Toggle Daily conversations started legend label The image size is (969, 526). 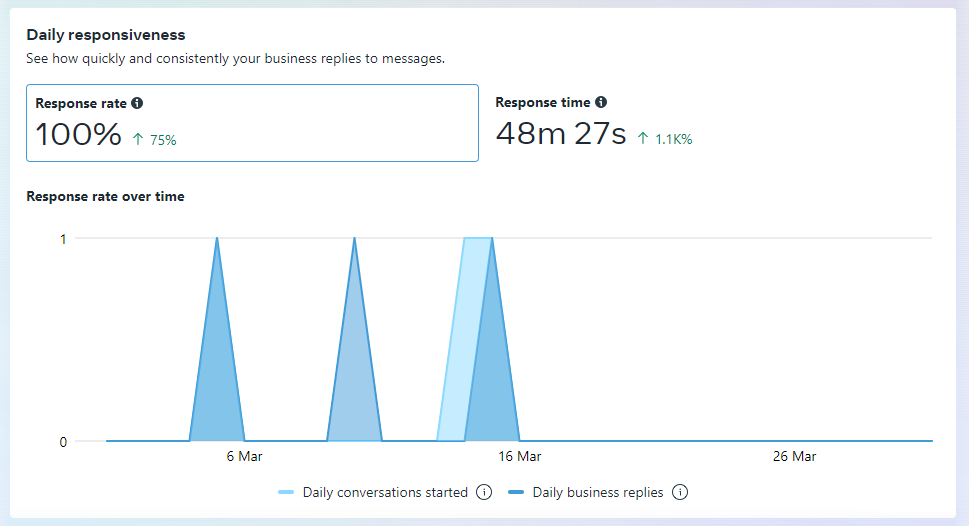(385, 492)
